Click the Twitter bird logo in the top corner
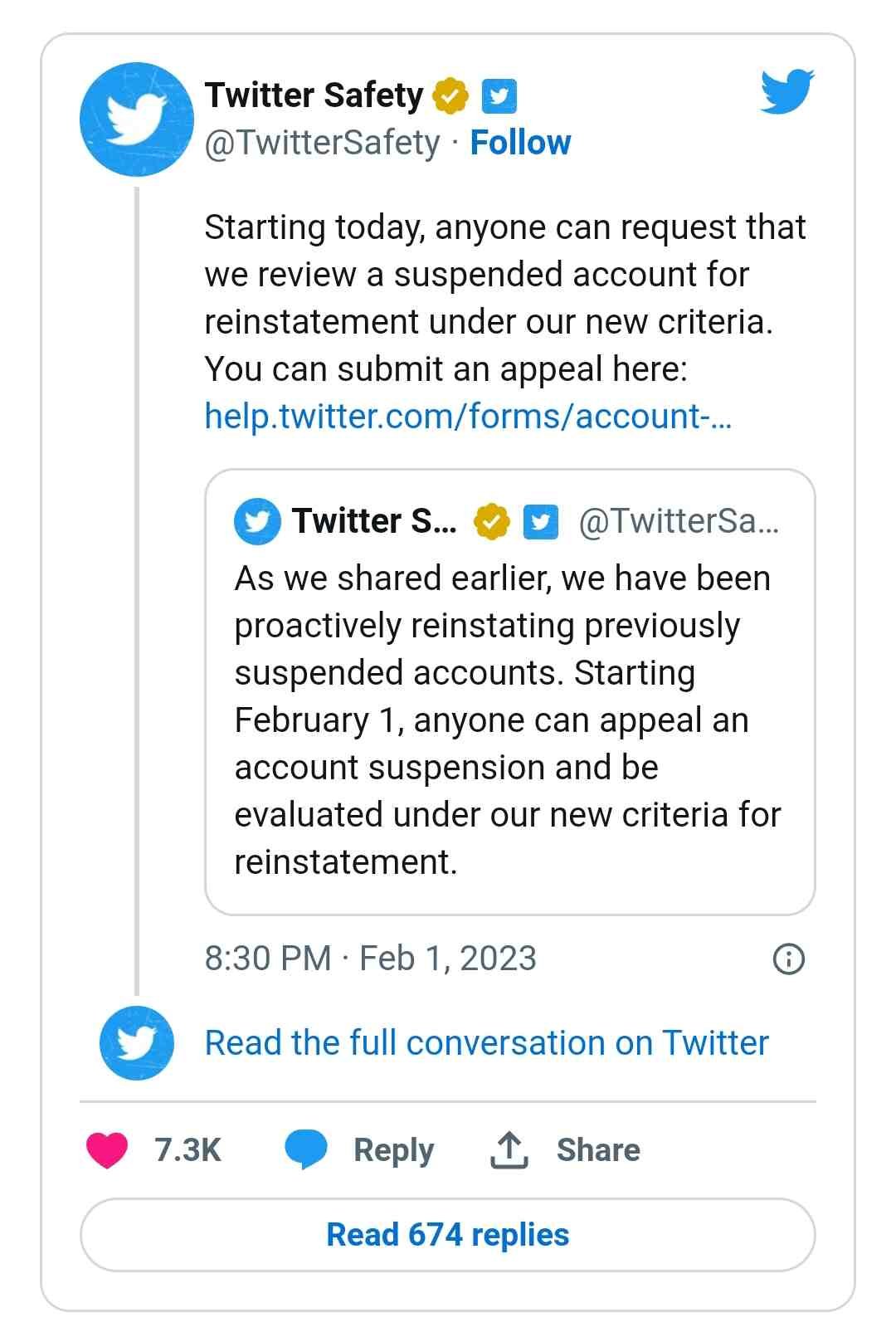 coord(786,92)
